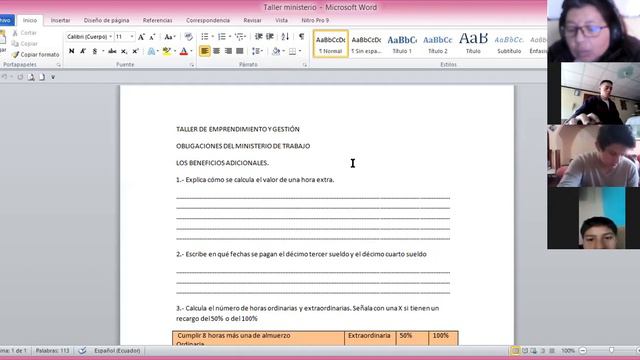Viewport: 640px width, 360px height.
Task: Toggle underline (S) formatting
Action: 95,51
